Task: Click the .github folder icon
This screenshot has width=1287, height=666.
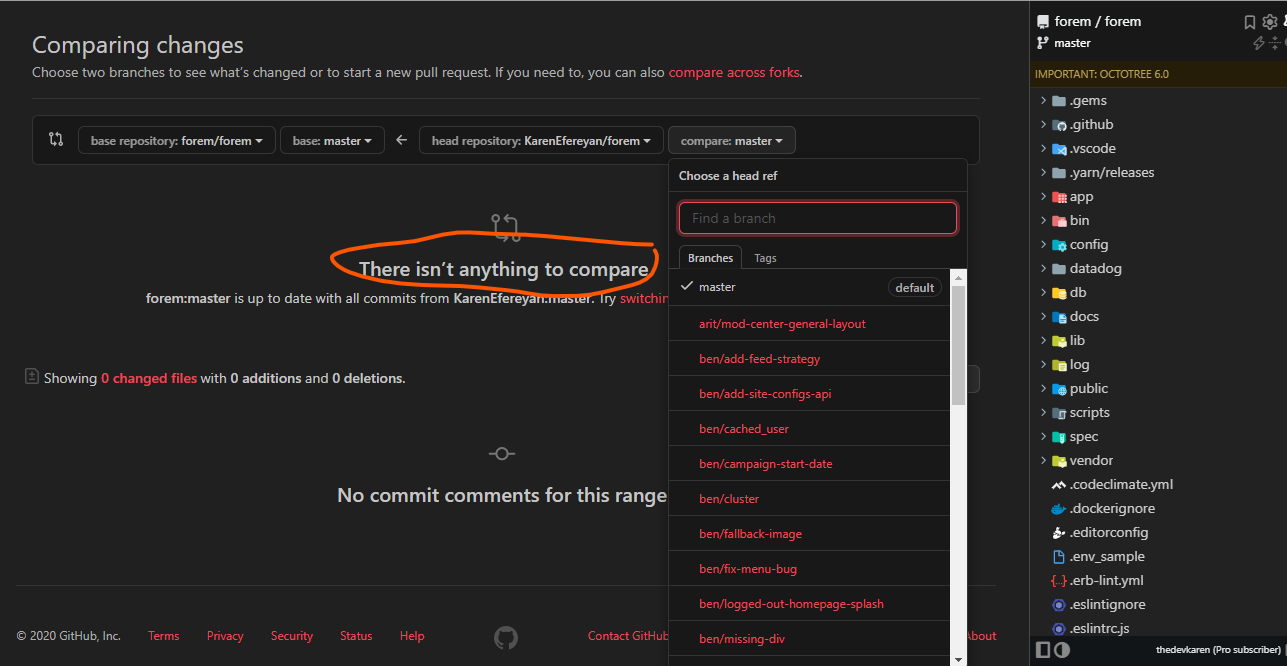Action: [x=1059, y=125]
